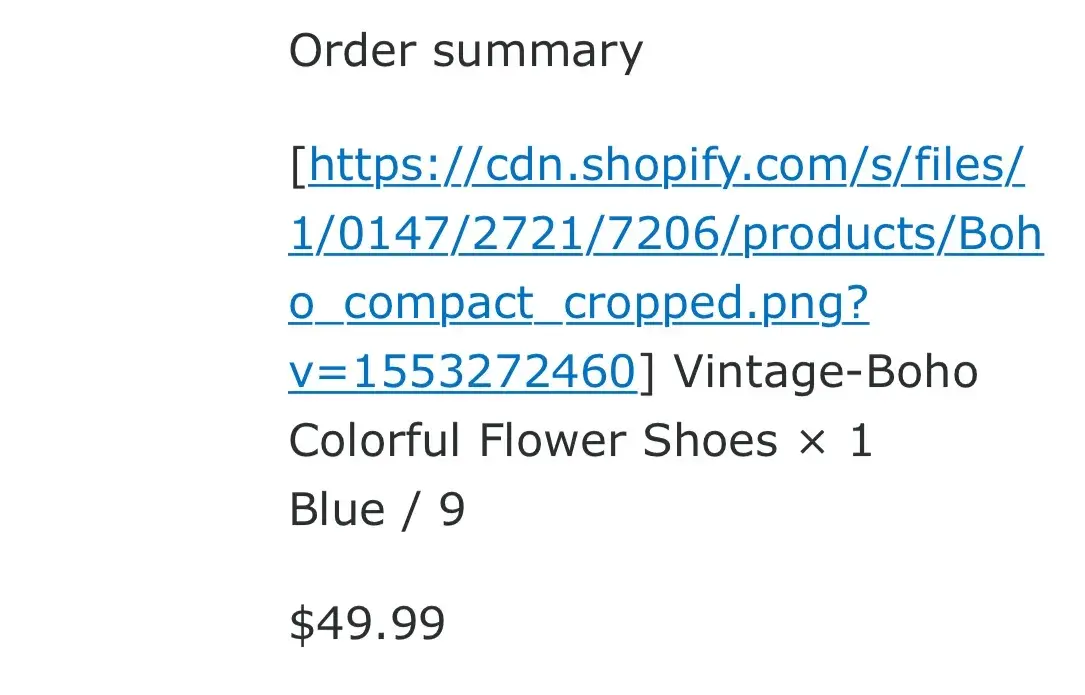Click the $49.99 price
The width and height of the screenshot is (1085, 695).
[x=367, y=624]
